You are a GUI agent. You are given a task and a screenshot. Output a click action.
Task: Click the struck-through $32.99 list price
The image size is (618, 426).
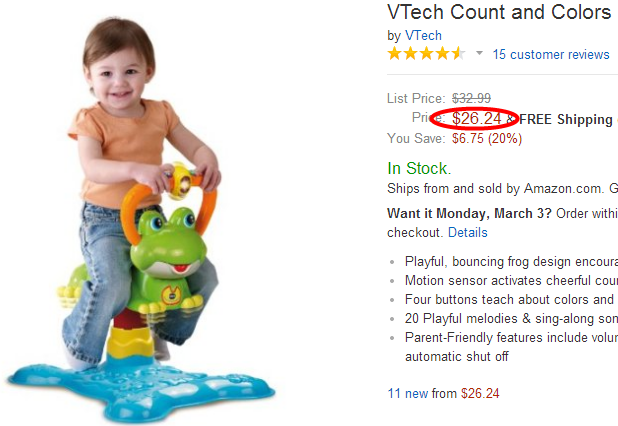(471, 98)
